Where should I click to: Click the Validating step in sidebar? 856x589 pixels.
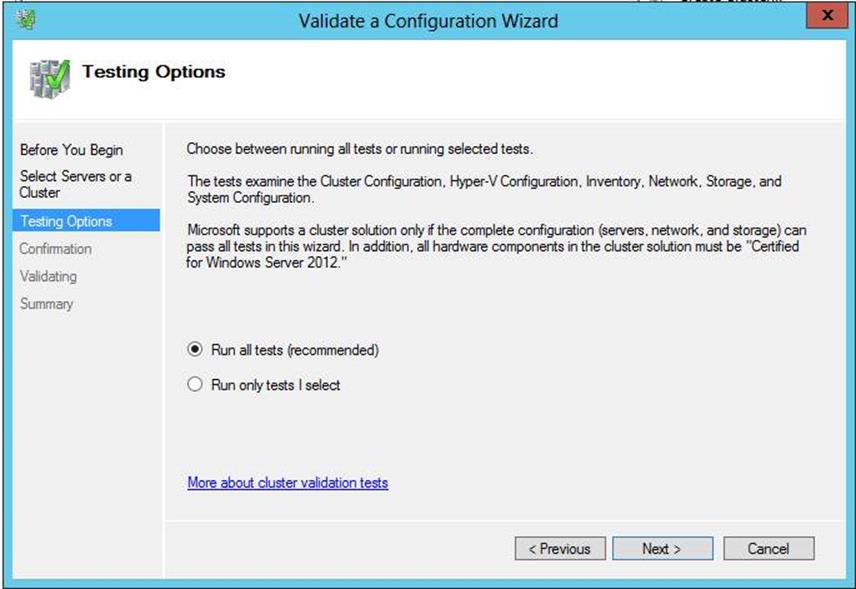coord(48,276)
